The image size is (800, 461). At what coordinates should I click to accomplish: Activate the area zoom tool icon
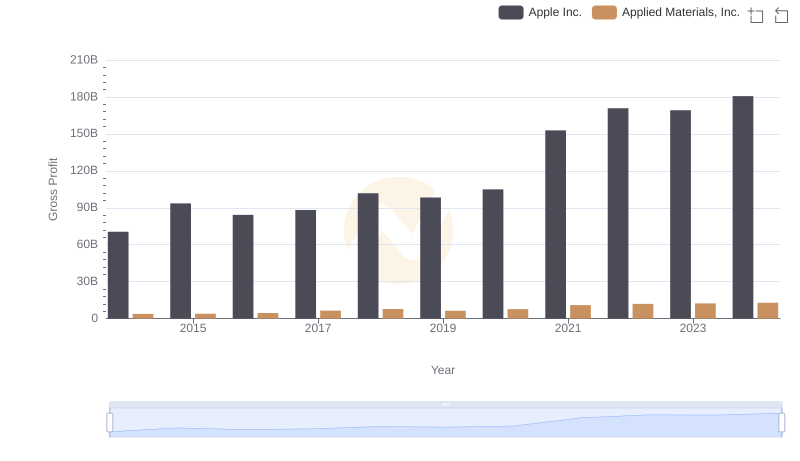coord(756,15)
